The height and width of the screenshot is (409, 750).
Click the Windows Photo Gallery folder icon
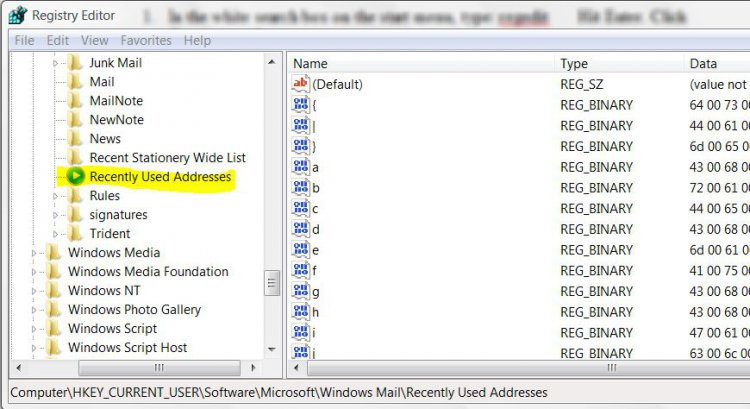coord(54,310)
